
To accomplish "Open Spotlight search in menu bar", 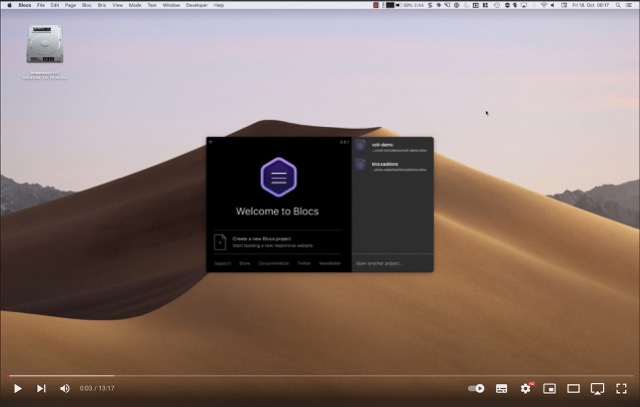I will 618,5.
